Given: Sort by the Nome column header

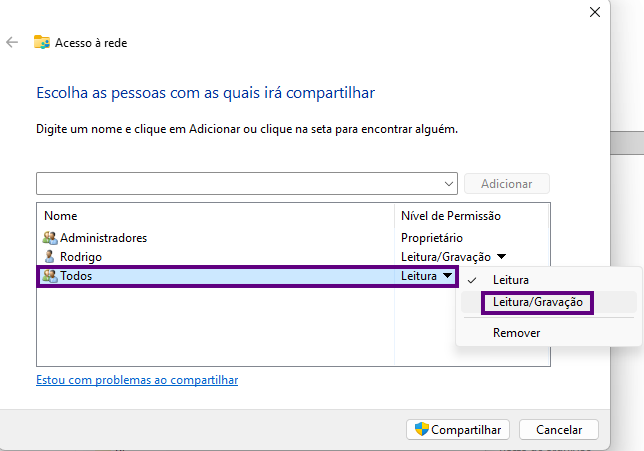Looking at the screenshot, I should click(x=61, y=216).
